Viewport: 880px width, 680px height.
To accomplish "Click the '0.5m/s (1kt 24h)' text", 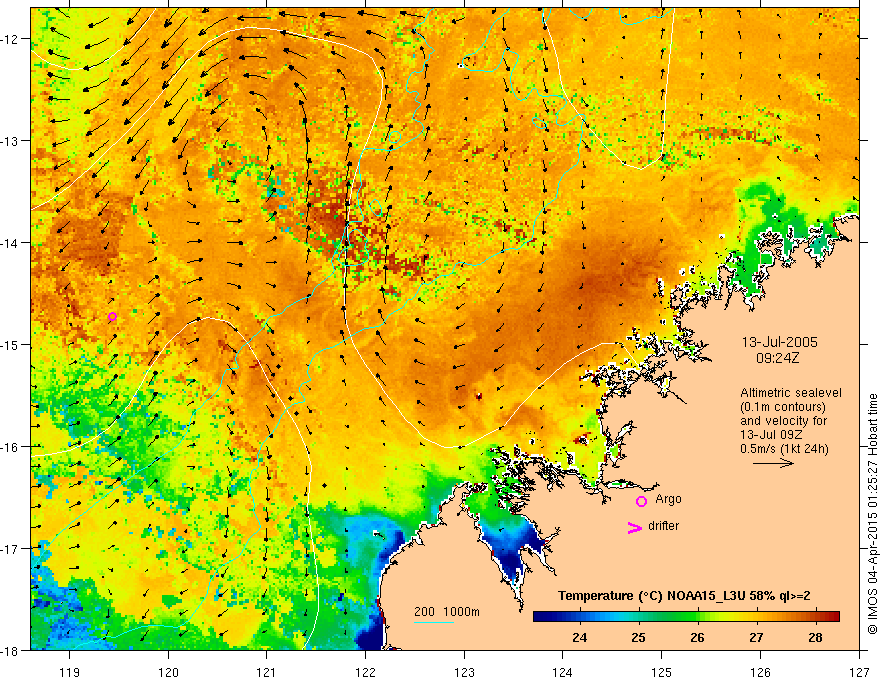I will coord(784,448).
